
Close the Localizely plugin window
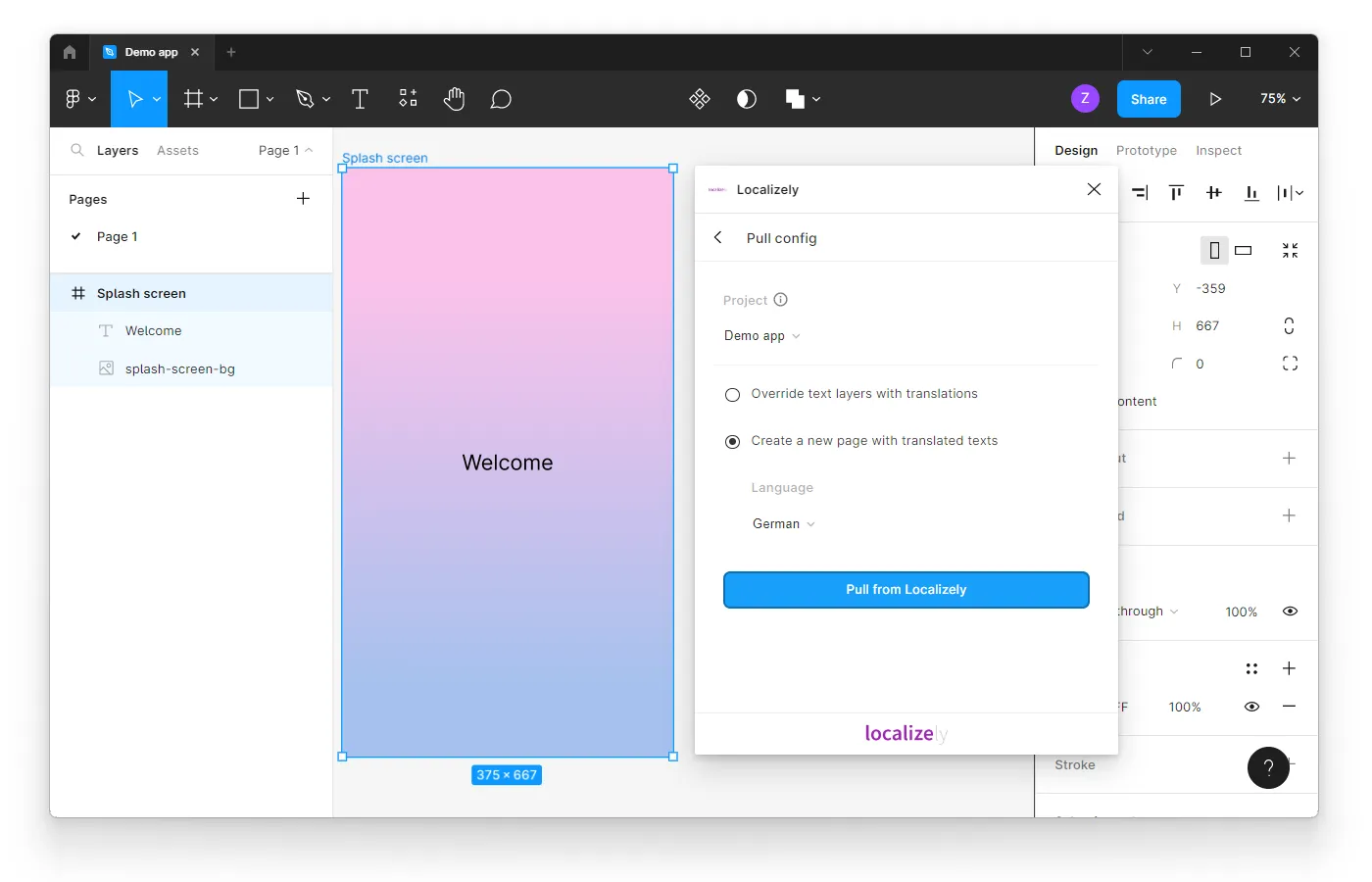[1095, 189]
